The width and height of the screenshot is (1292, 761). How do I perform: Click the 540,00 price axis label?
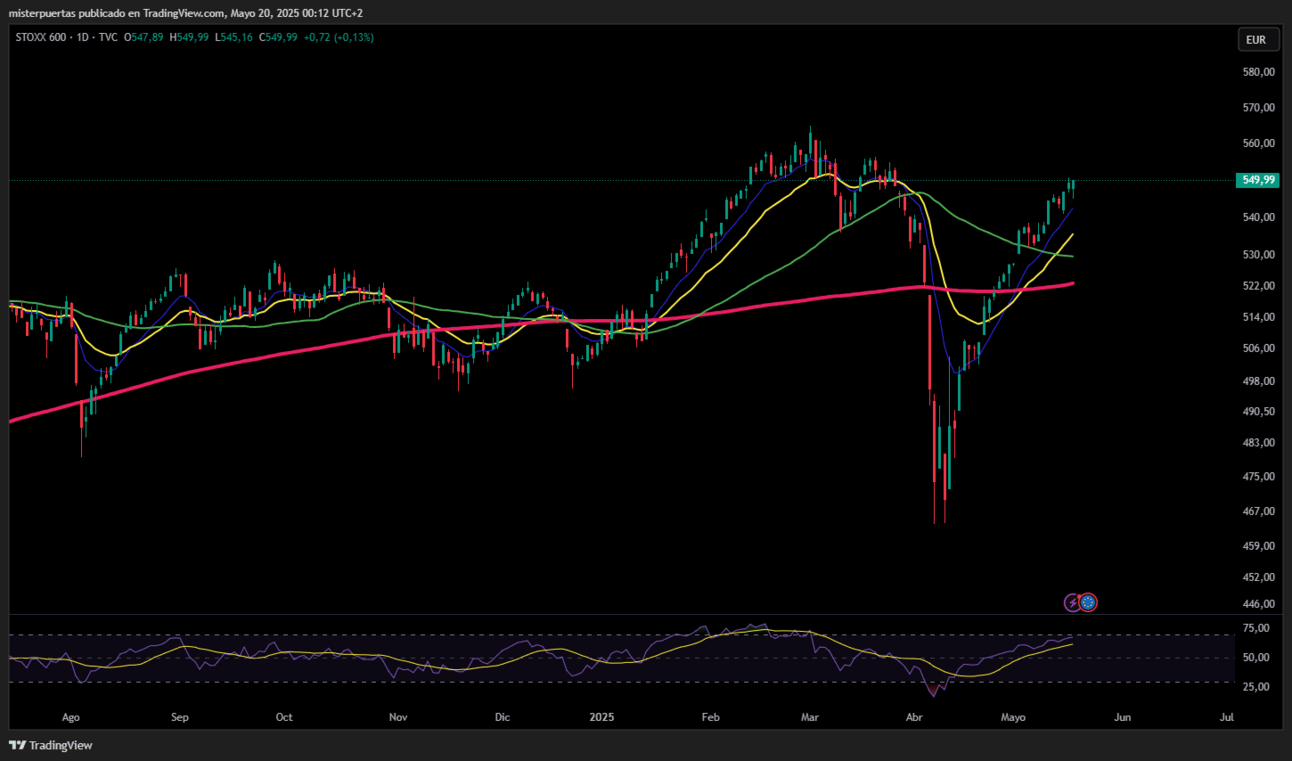click(1258, 217)
